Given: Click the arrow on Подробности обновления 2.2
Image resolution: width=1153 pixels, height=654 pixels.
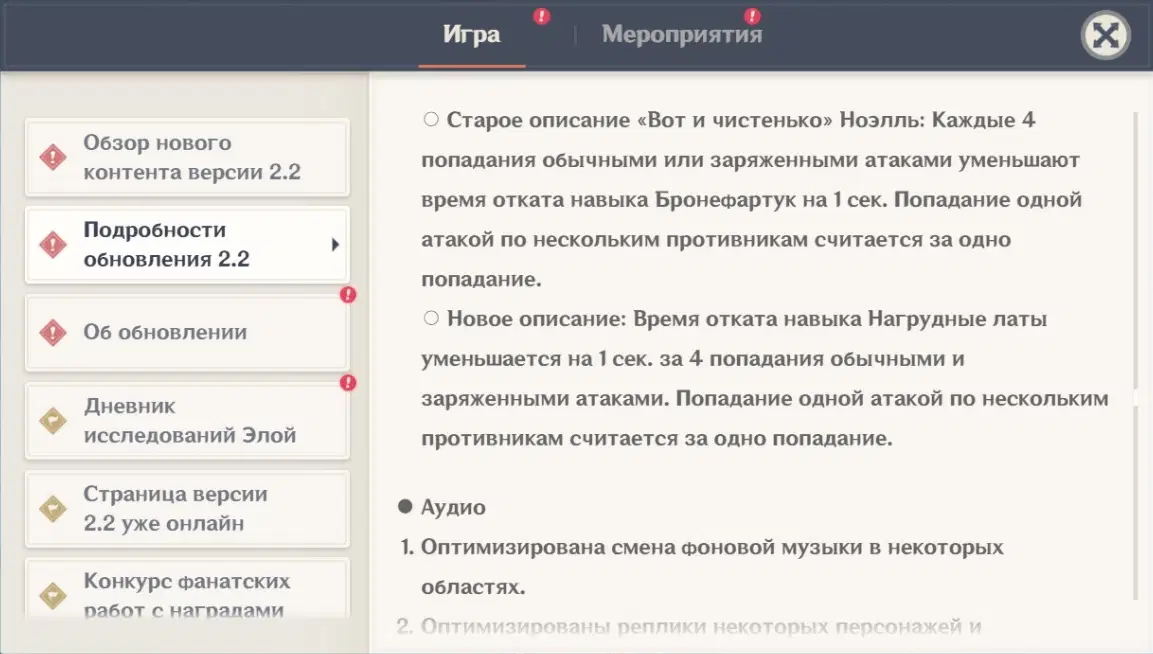Looking at the screenshot, I should (x=335, y=245).
